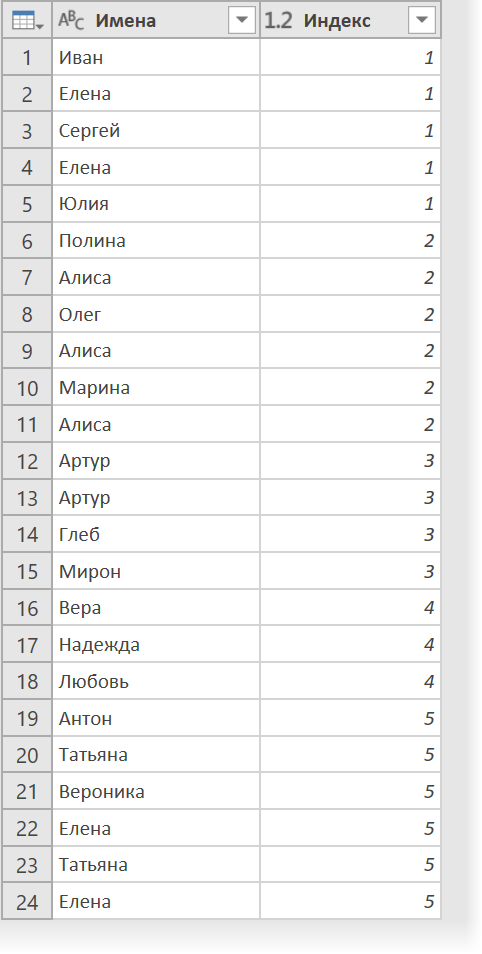The width and height of the screenshot is (482, 954).
Task: Select the Имена column header
Action: (156, 21)
